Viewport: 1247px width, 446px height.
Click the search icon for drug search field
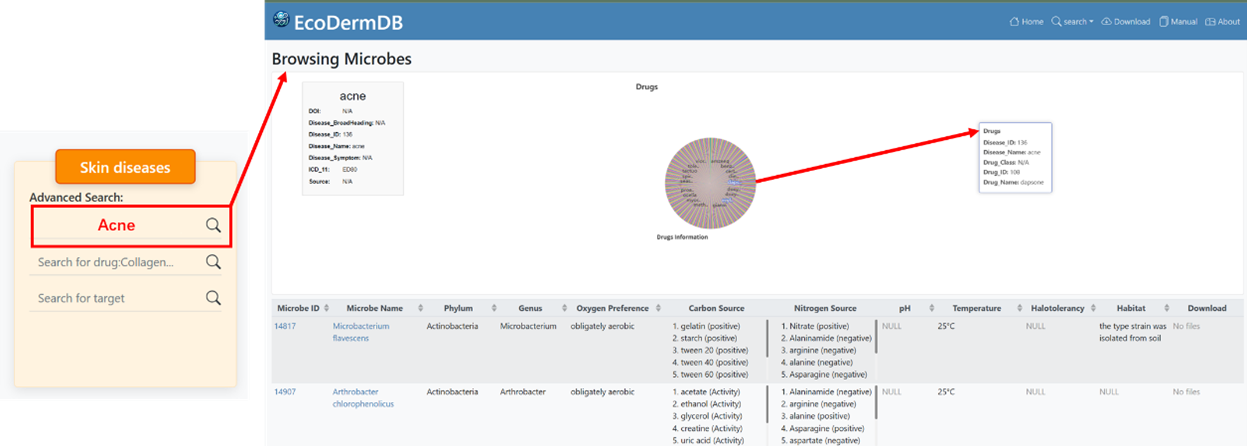click(x=213, y=262)
